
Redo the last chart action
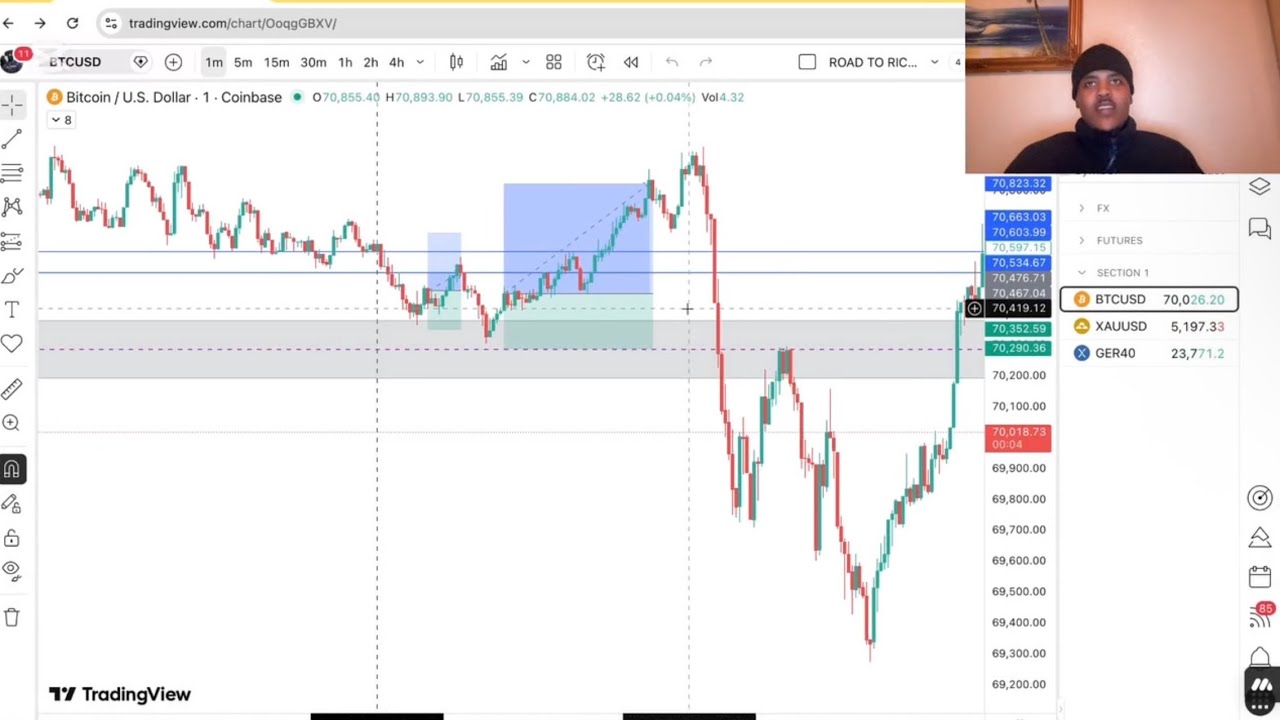click(706, 62)
